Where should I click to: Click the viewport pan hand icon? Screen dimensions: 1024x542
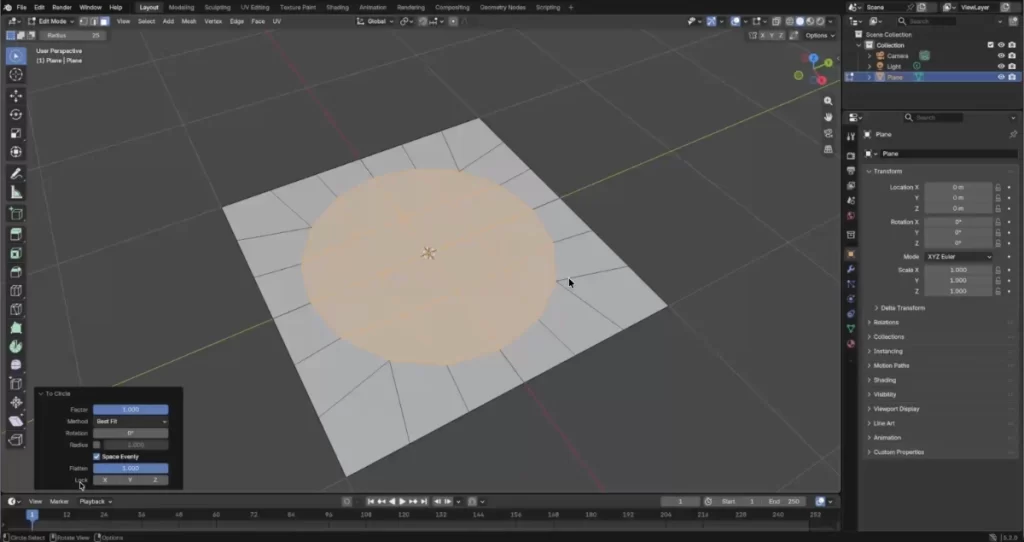[828, 117]
